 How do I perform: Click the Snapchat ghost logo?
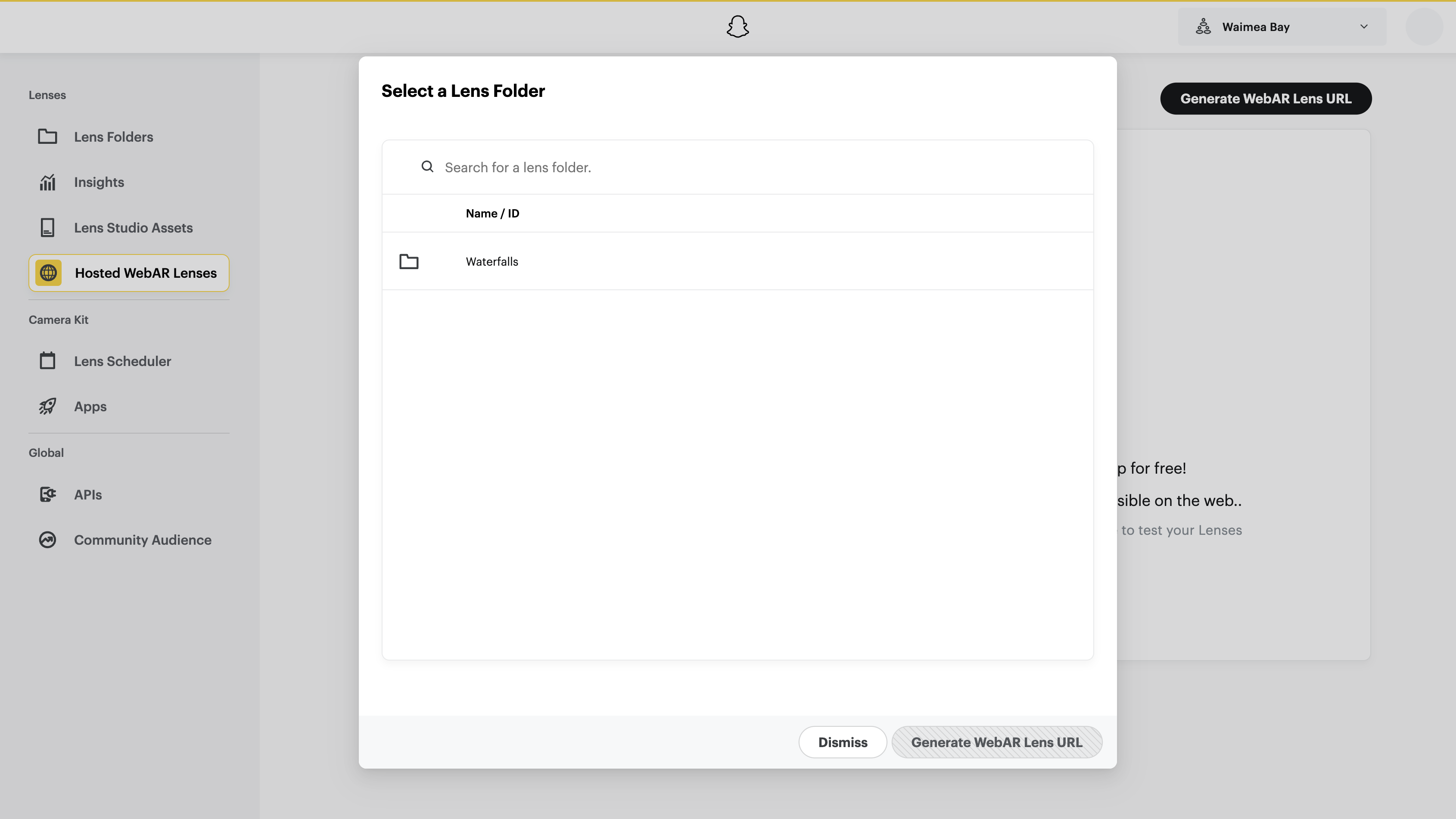click(x=737, y=27)
